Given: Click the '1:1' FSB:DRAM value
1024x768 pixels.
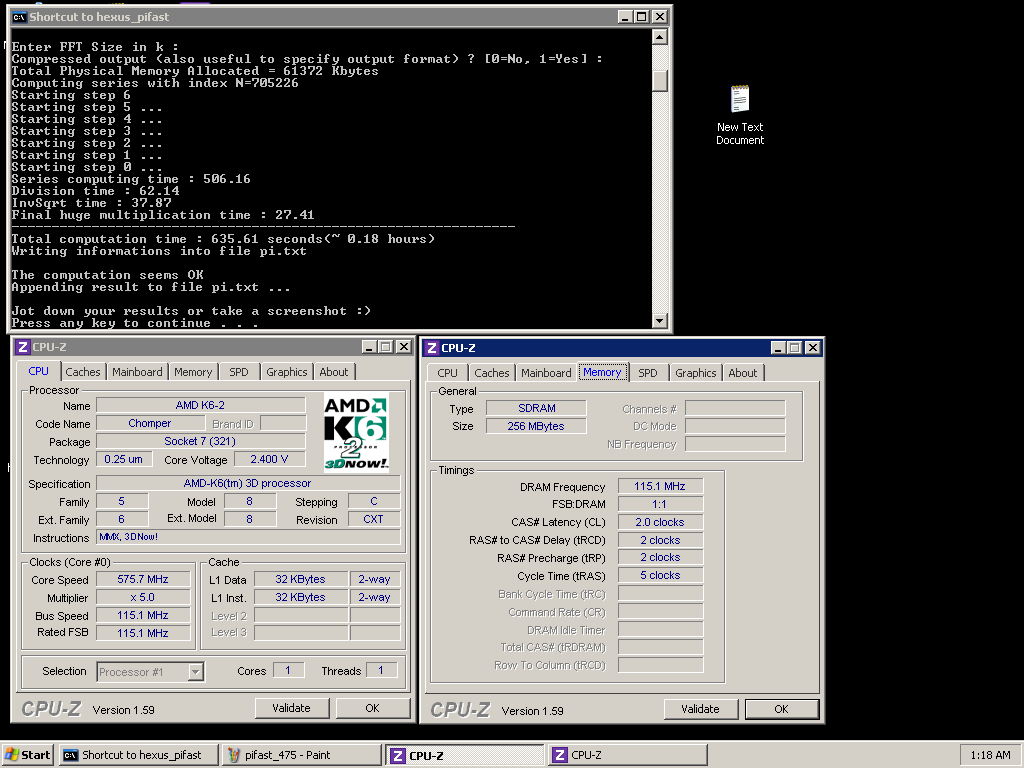Looking at the screenshot, I should click(x=660, y=504).
